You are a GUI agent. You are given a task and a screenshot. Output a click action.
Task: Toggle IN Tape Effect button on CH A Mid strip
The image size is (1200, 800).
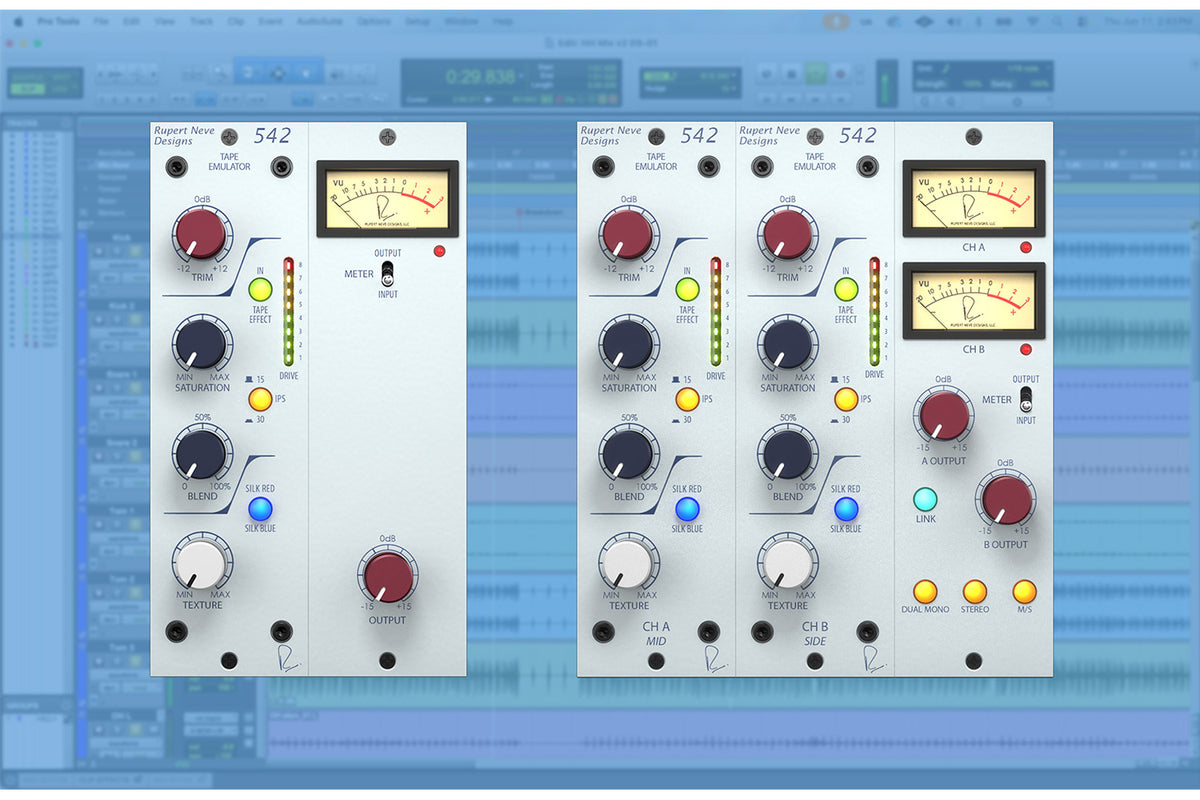(x=687, y=290)
